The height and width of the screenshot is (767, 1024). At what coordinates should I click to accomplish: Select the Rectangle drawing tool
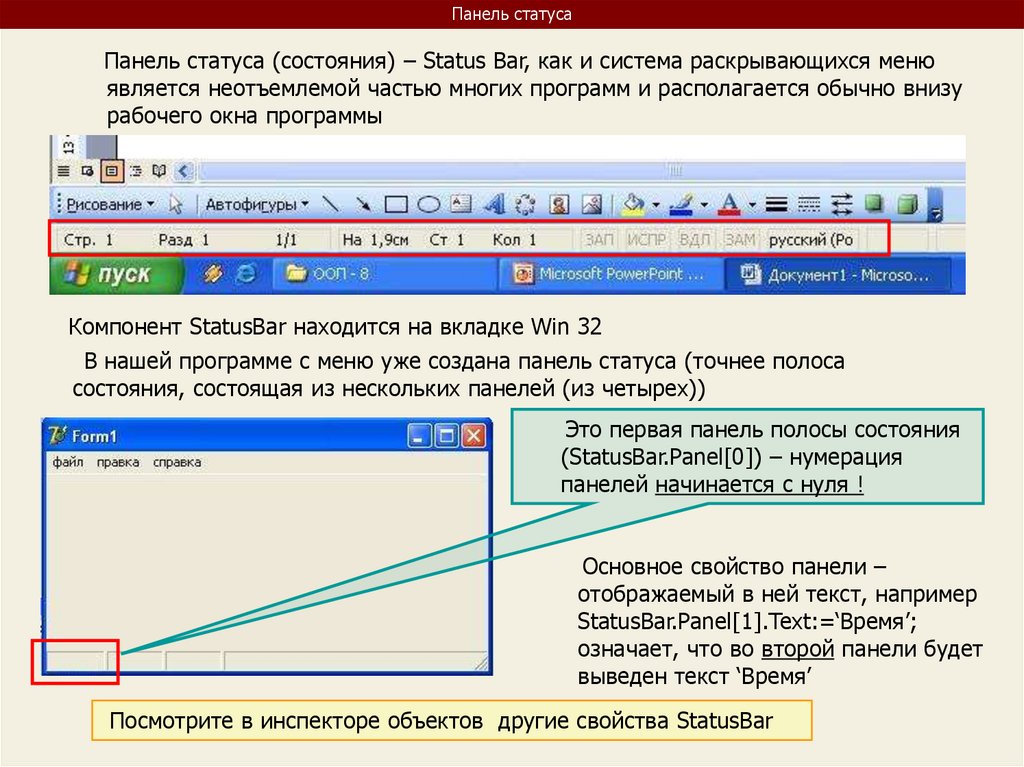396,205
